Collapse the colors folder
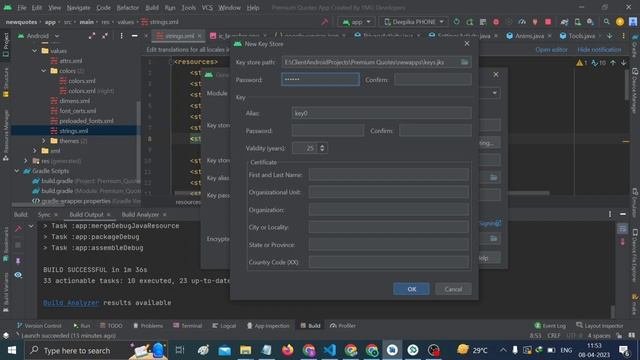 click(x=44, y=71)
